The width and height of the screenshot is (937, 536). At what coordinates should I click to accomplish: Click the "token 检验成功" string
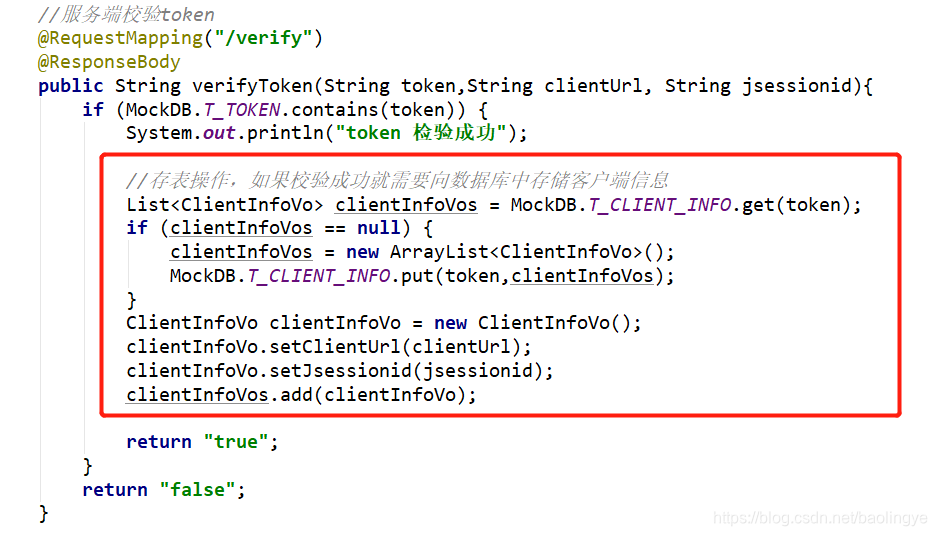click(421, 132)
